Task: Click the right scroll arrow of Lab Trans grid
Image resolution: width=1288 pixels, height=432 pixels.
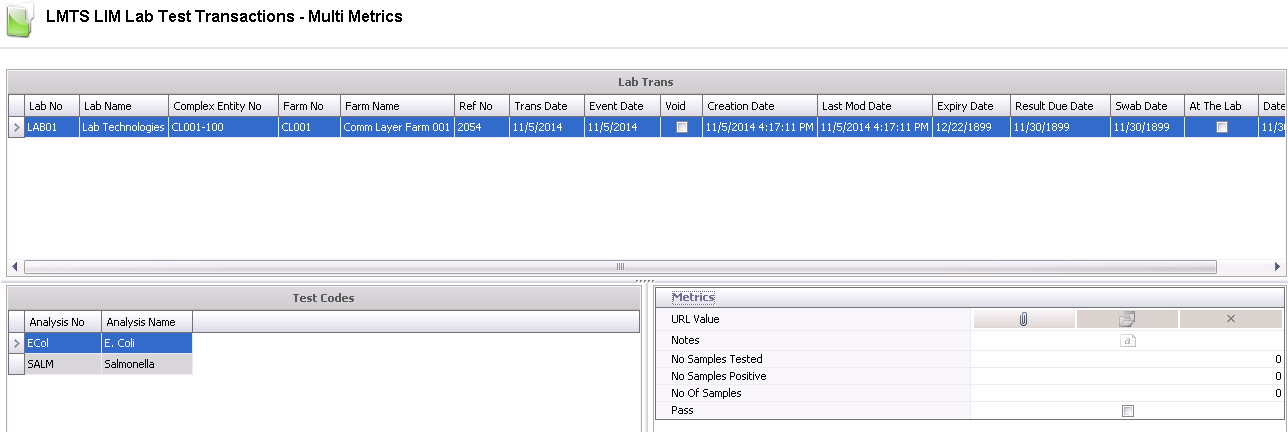Action: click(x=1277, y=267)
